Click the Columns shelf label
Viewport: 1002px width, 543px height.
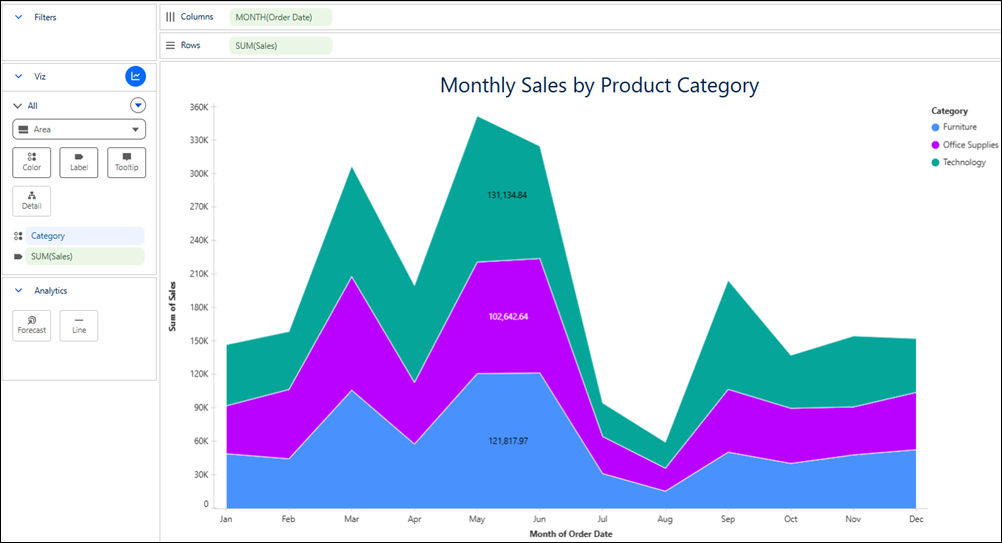197,17
